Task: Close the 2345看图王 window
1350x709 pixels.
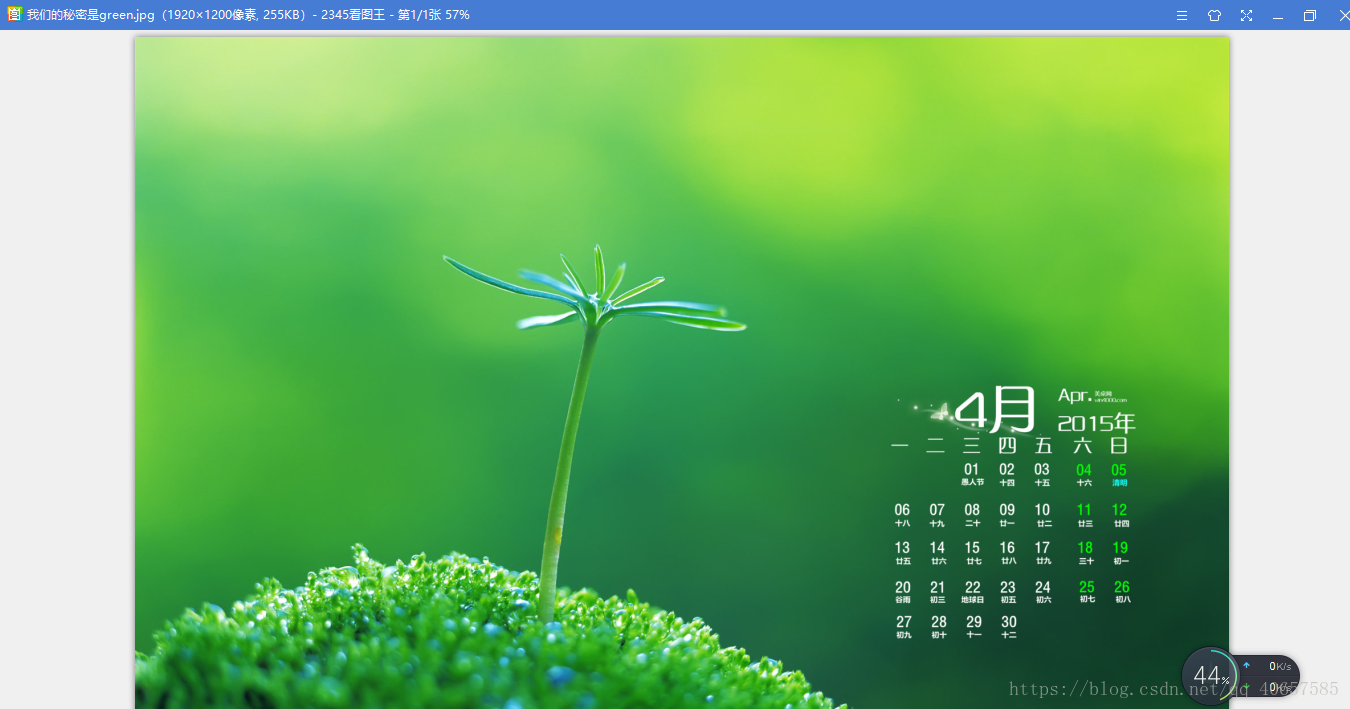Action: (x=1343, y=15)
